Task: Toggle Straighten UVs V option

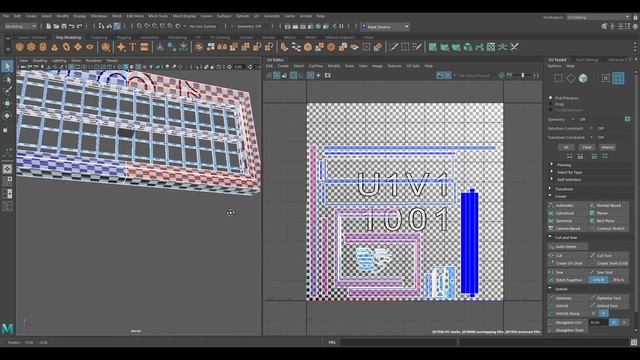Action: coord(624,322)
